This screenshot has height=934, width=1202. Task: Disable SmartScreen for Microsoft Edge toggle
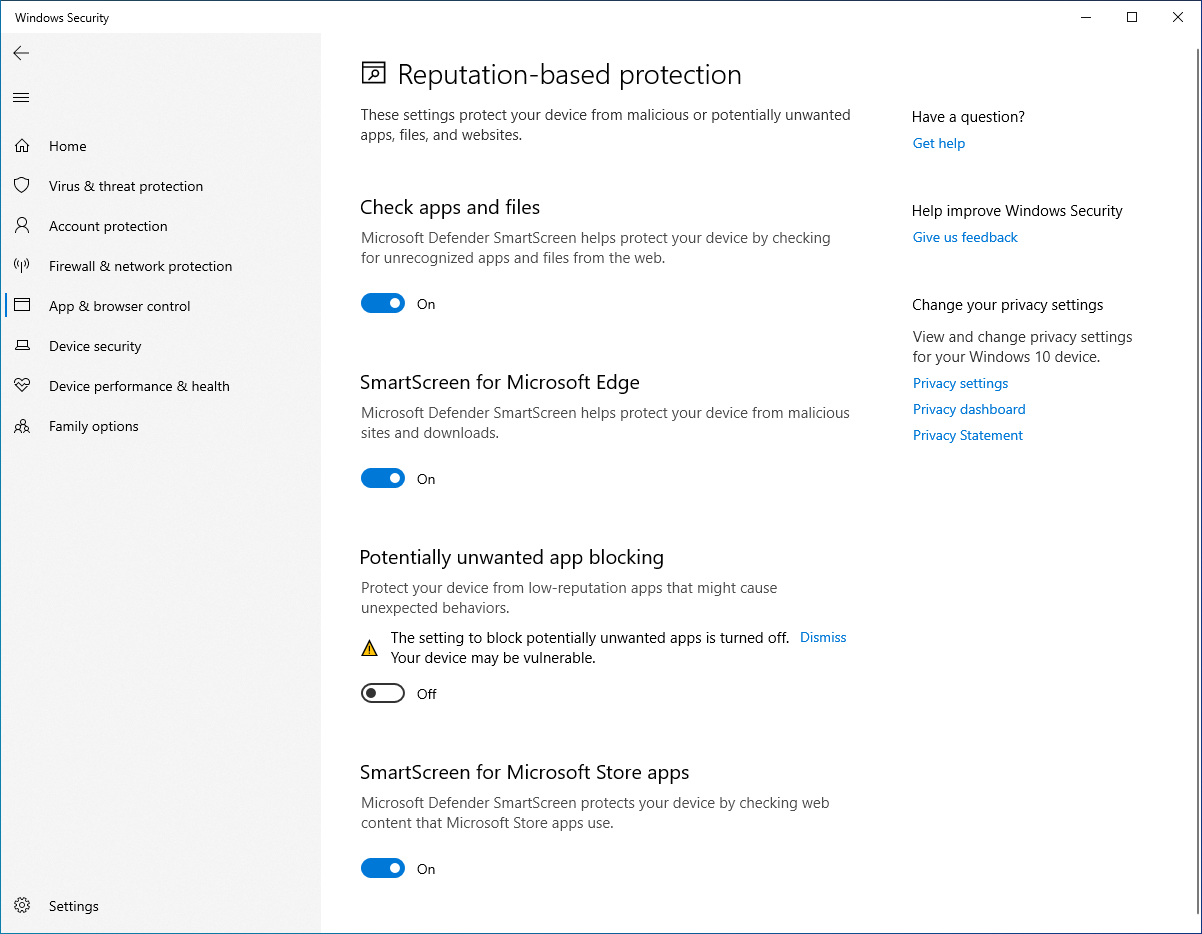click(x=383, y=479)
